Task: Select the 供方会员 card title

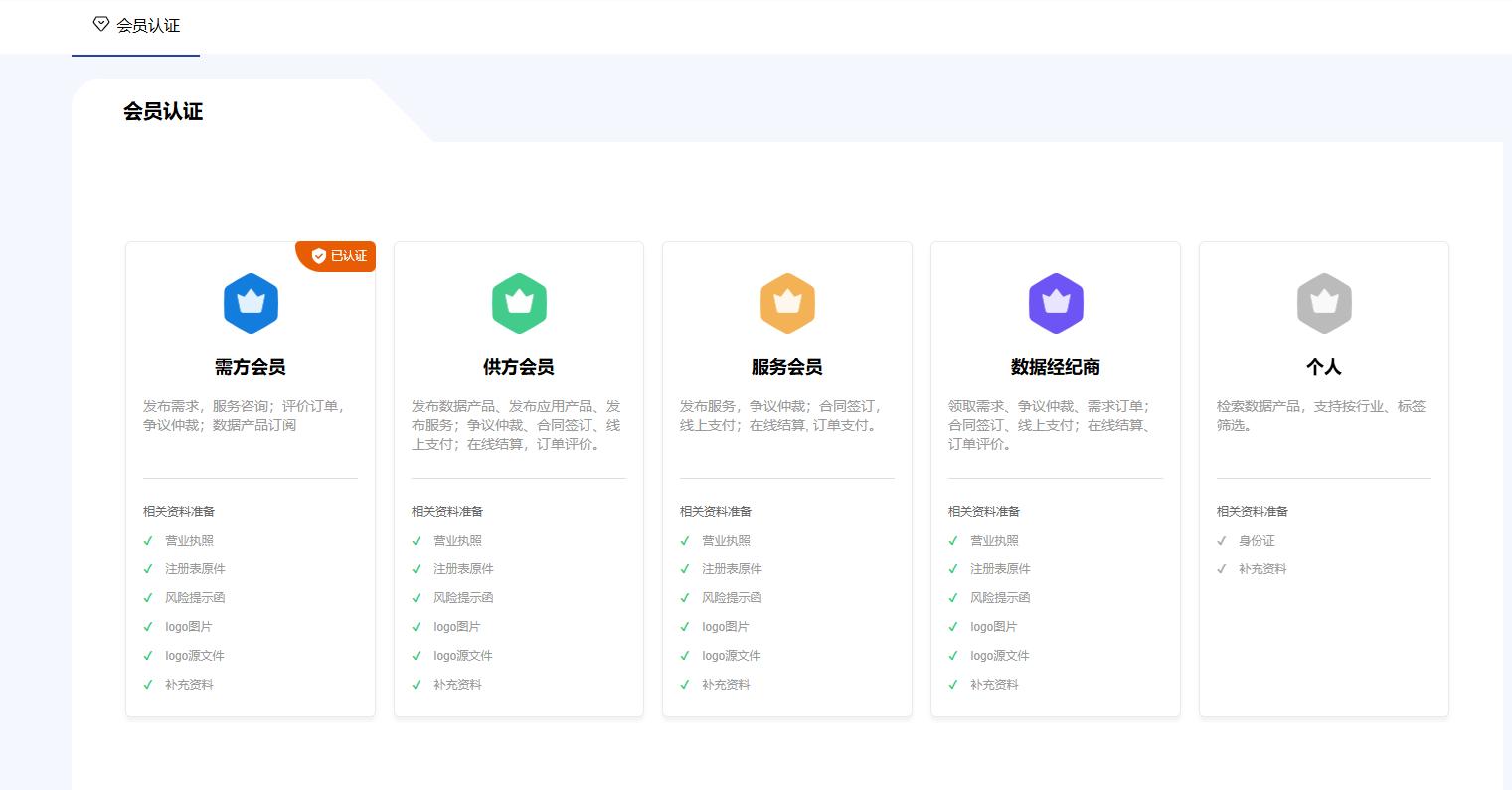Action: click(x=519, y=367)
